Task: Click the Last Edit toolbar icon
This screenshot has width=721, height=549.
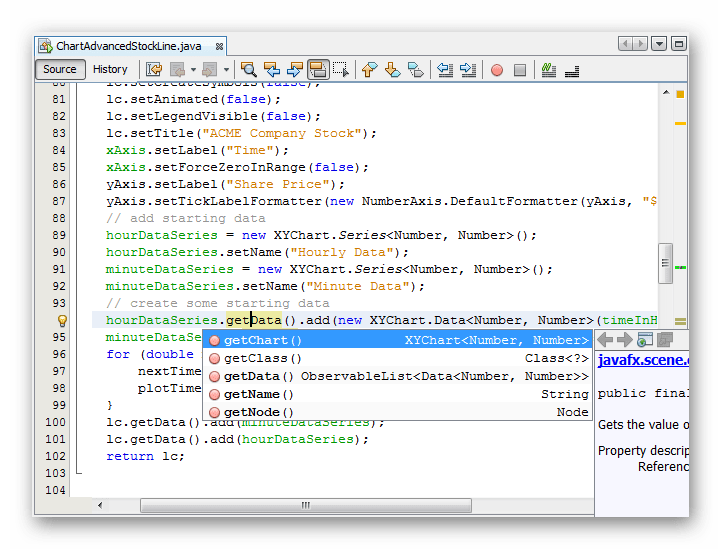Action: [x=154, y=70]
